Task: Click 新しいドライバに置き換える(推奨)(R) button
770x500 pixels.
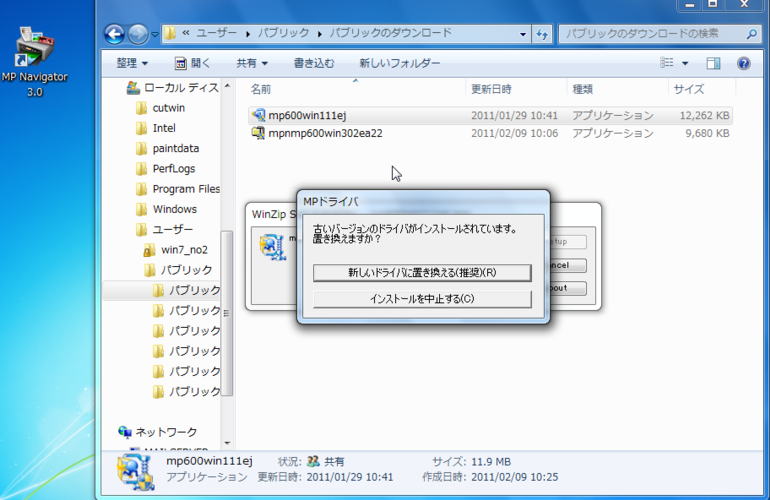Action: (422, 273)
